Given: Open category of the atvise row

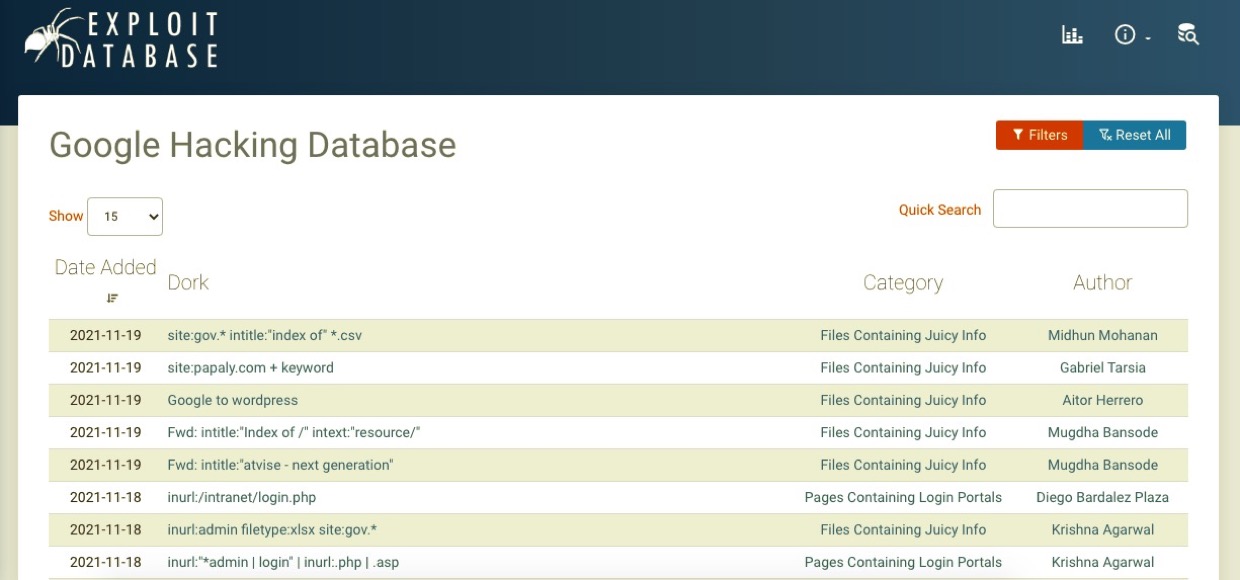Looking at the screenshot, I should tap(903, 465).
